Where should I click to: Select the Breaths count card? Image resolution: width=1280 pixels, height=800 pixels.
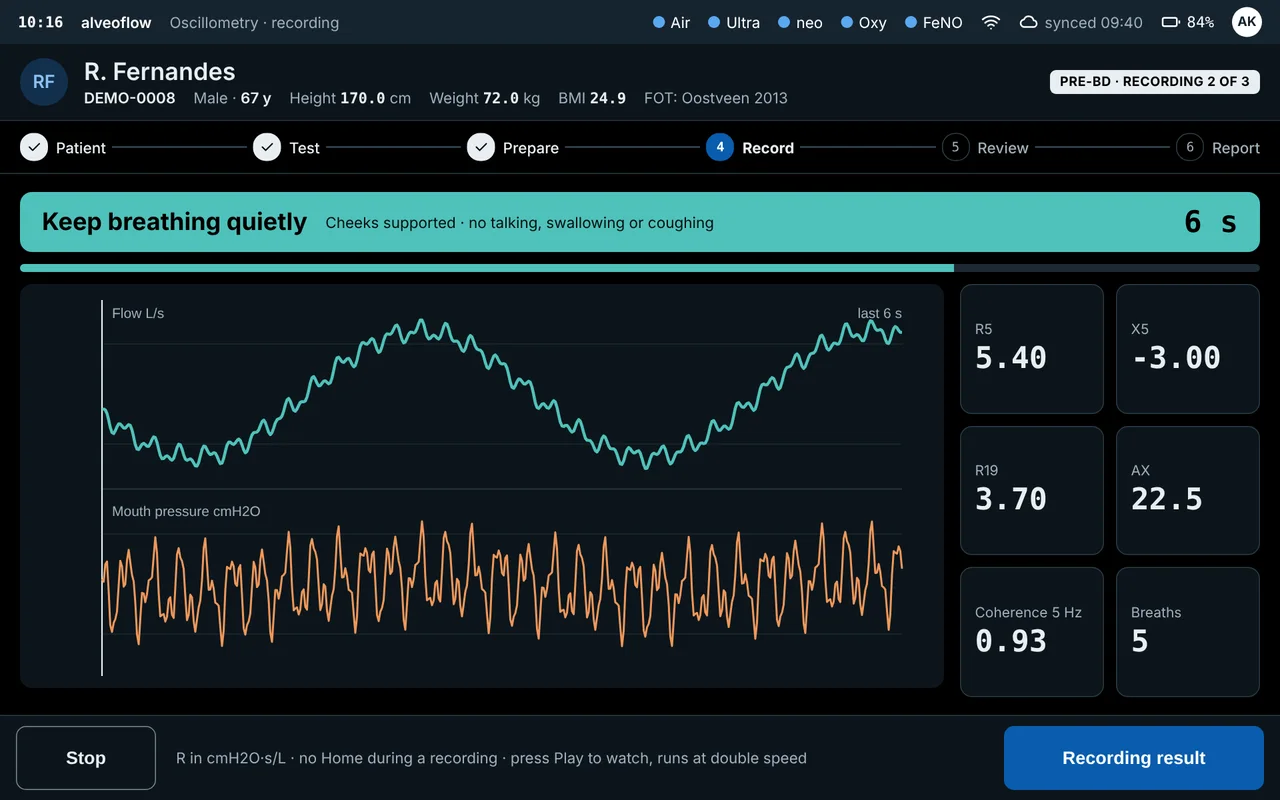1188,632
